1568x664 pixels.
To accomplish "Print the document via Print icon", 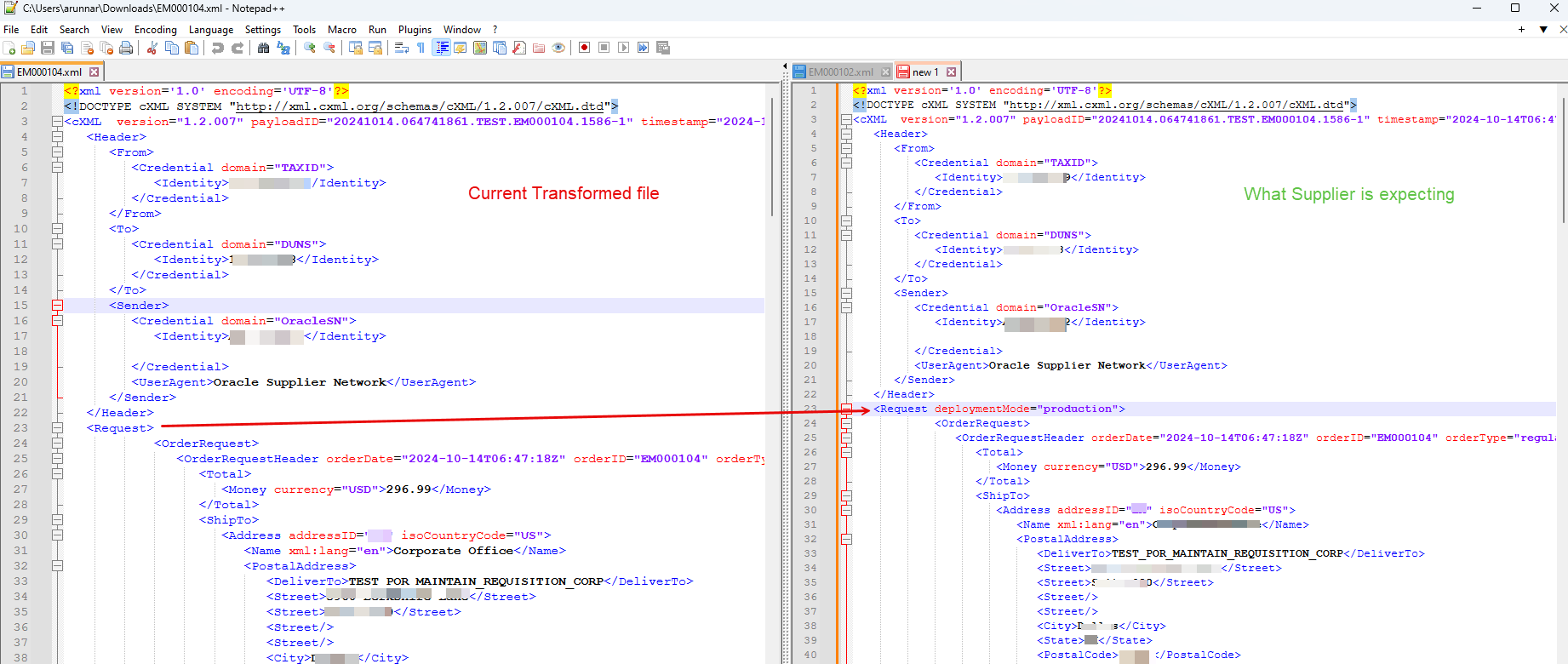I will 126,48.
